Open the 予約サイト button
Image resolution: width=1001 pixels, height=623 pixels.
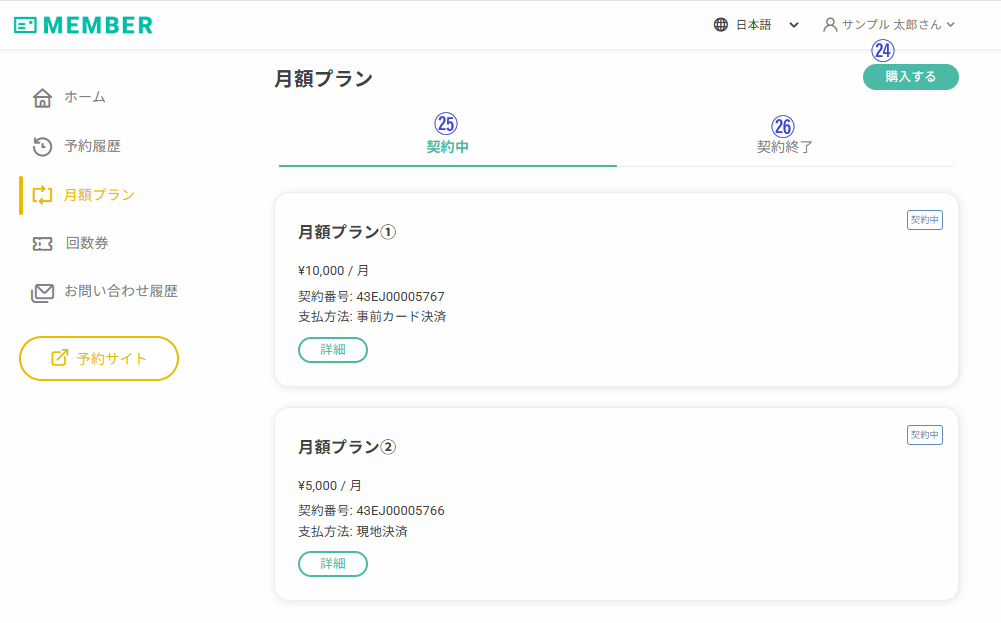click(99, 358)
